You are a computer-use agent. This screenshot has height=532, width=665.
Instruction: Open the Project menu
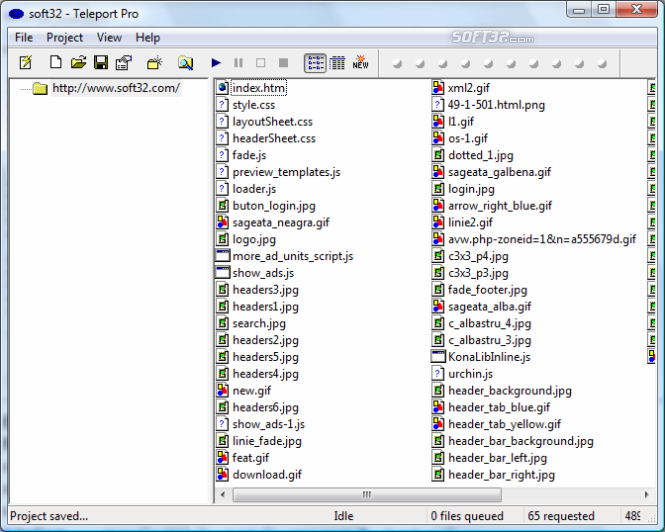(64, 37)
